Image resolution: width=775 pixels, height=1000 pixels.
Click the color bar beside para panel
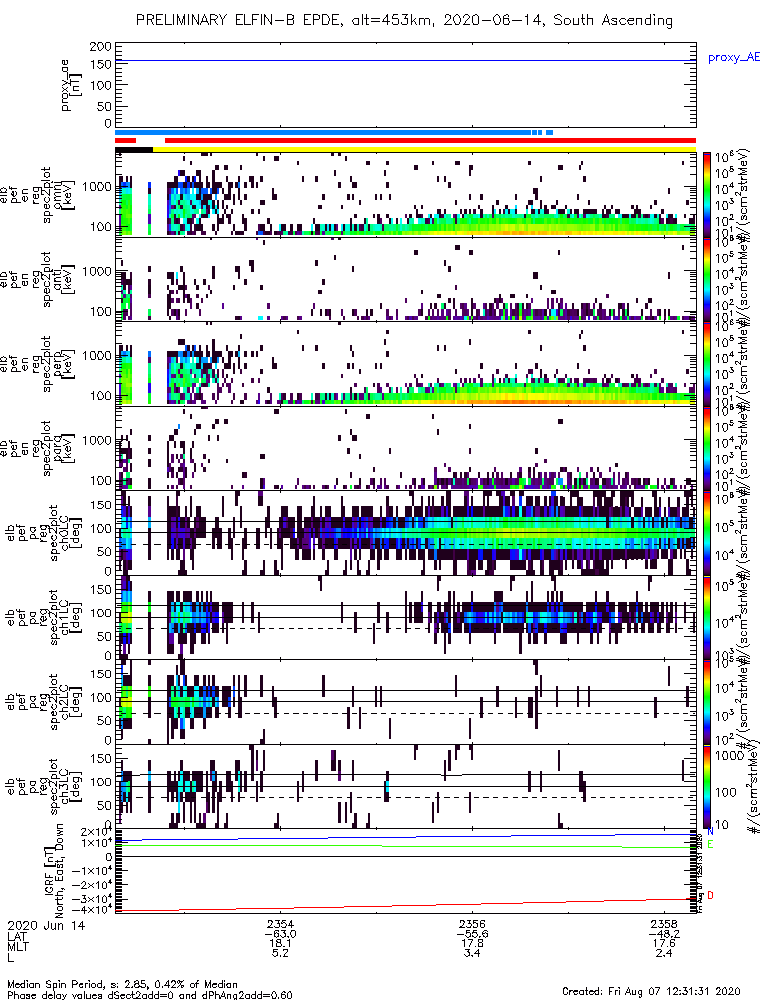707,448
